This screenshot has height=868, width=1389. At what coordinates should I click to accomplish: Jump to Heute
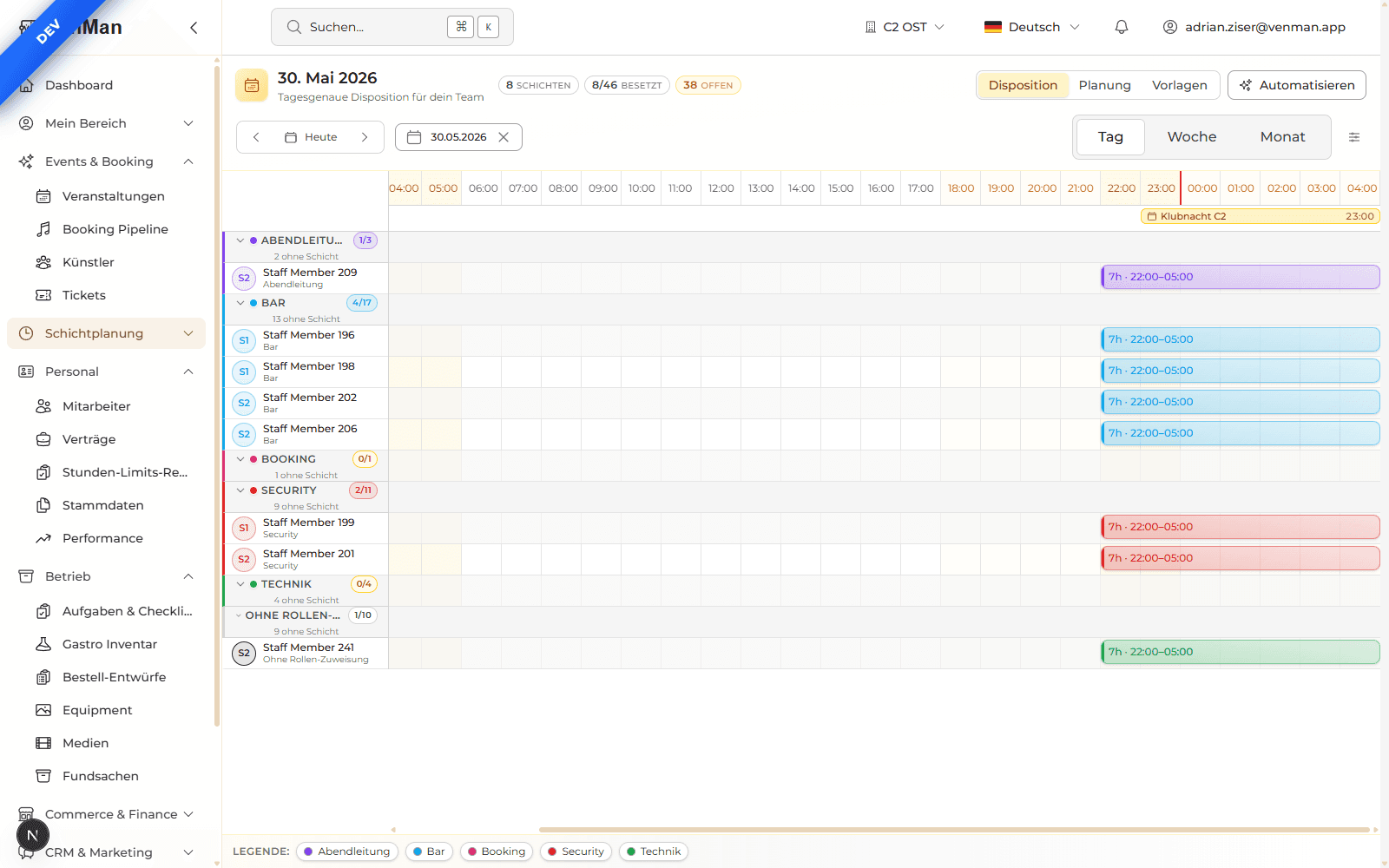coord(311,137)
